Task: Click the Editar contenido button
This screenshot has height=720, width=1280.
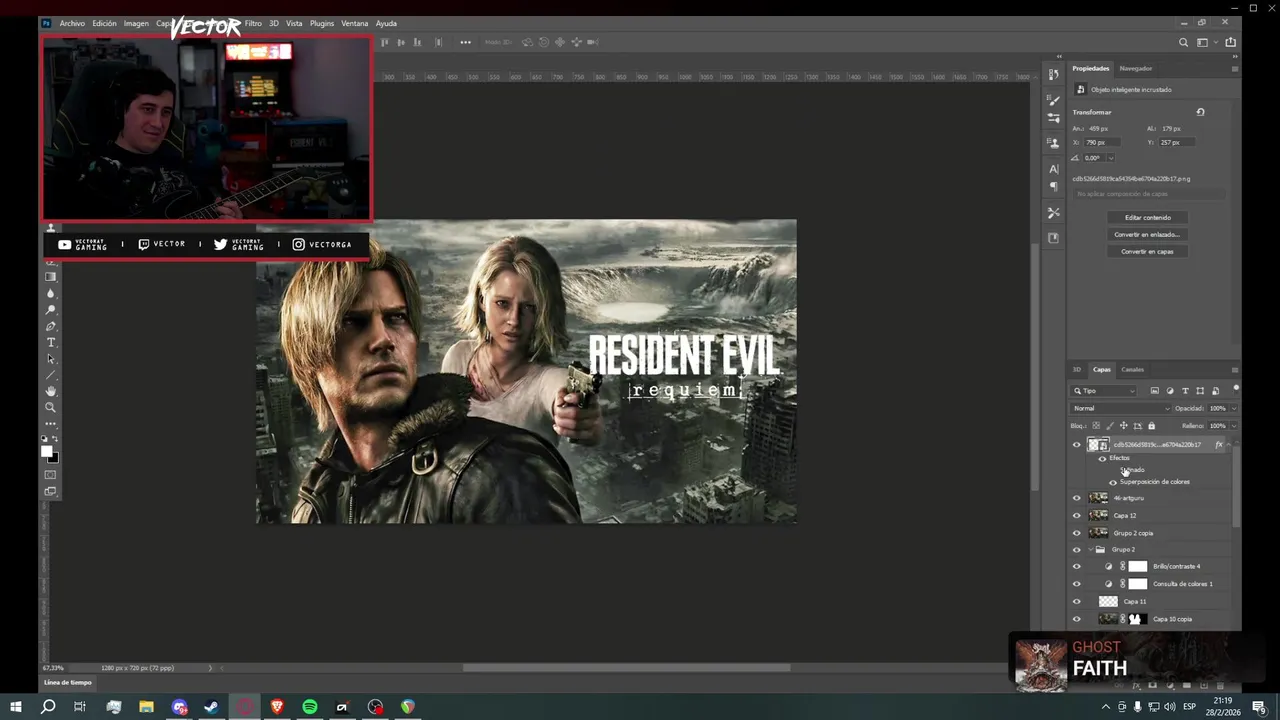Action: click(x=1148, y=218)
